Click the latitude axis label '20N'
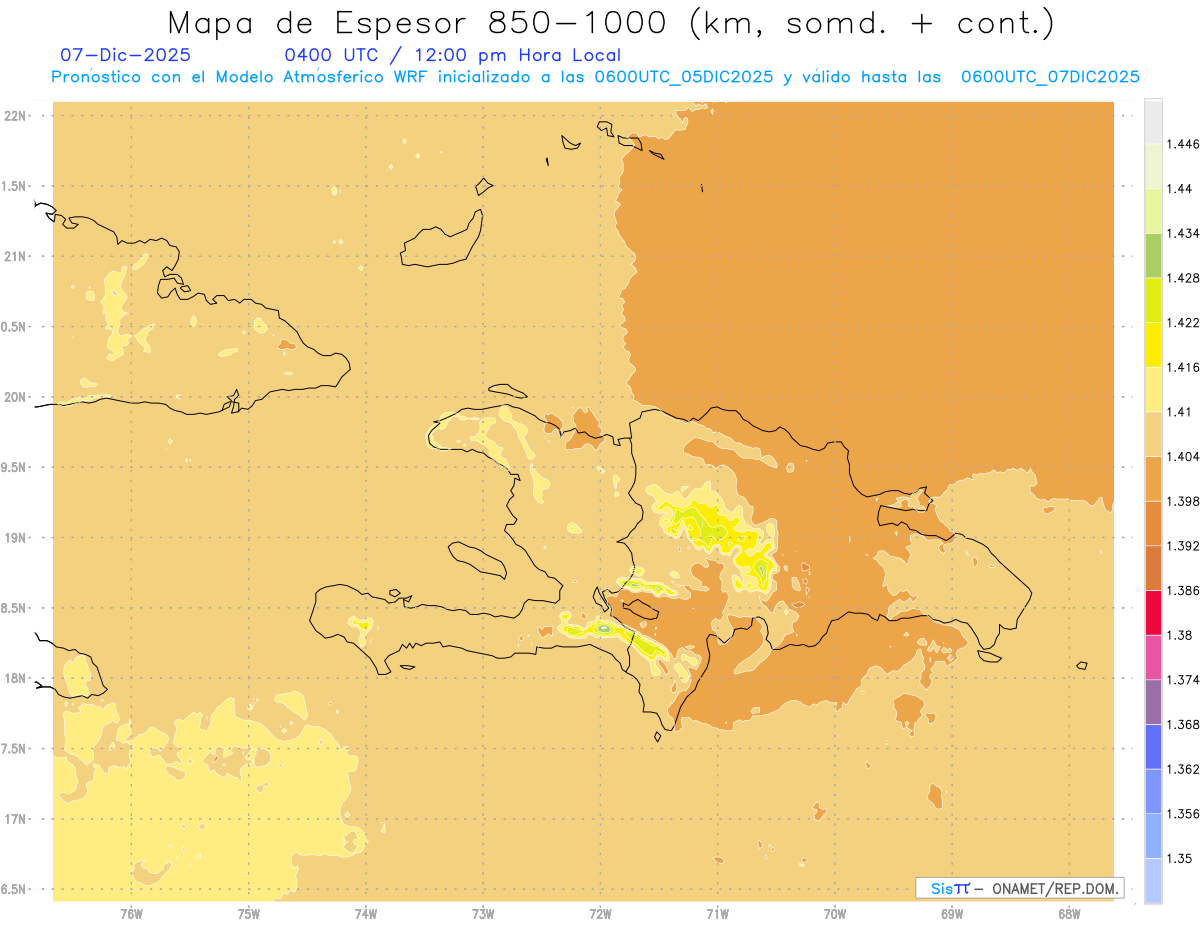 point(15,397)
